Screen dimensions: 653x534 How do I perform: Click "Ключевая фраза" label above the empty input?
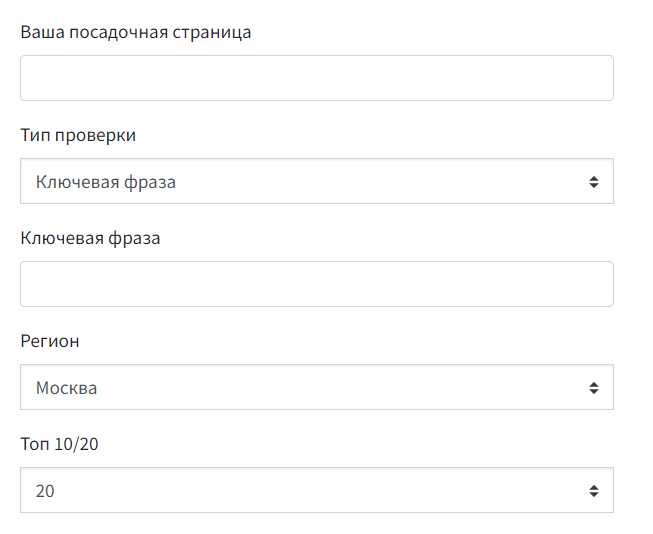tap(90, 238)
